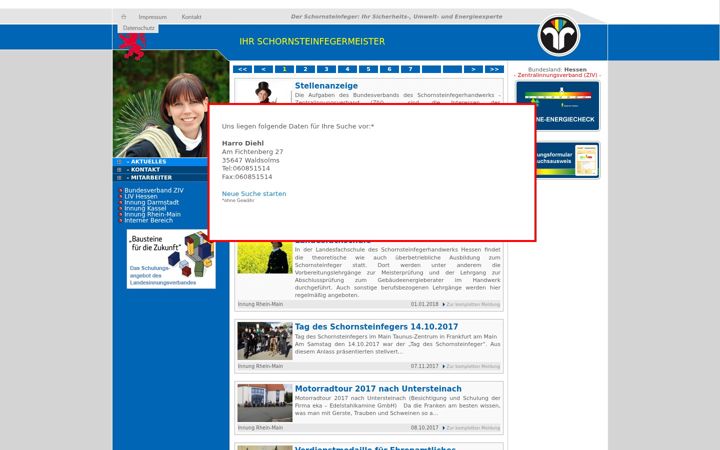Click the icon beside MITARBEITER in the sidebar
Screen dimensions: 720x450
click(119, 178)
